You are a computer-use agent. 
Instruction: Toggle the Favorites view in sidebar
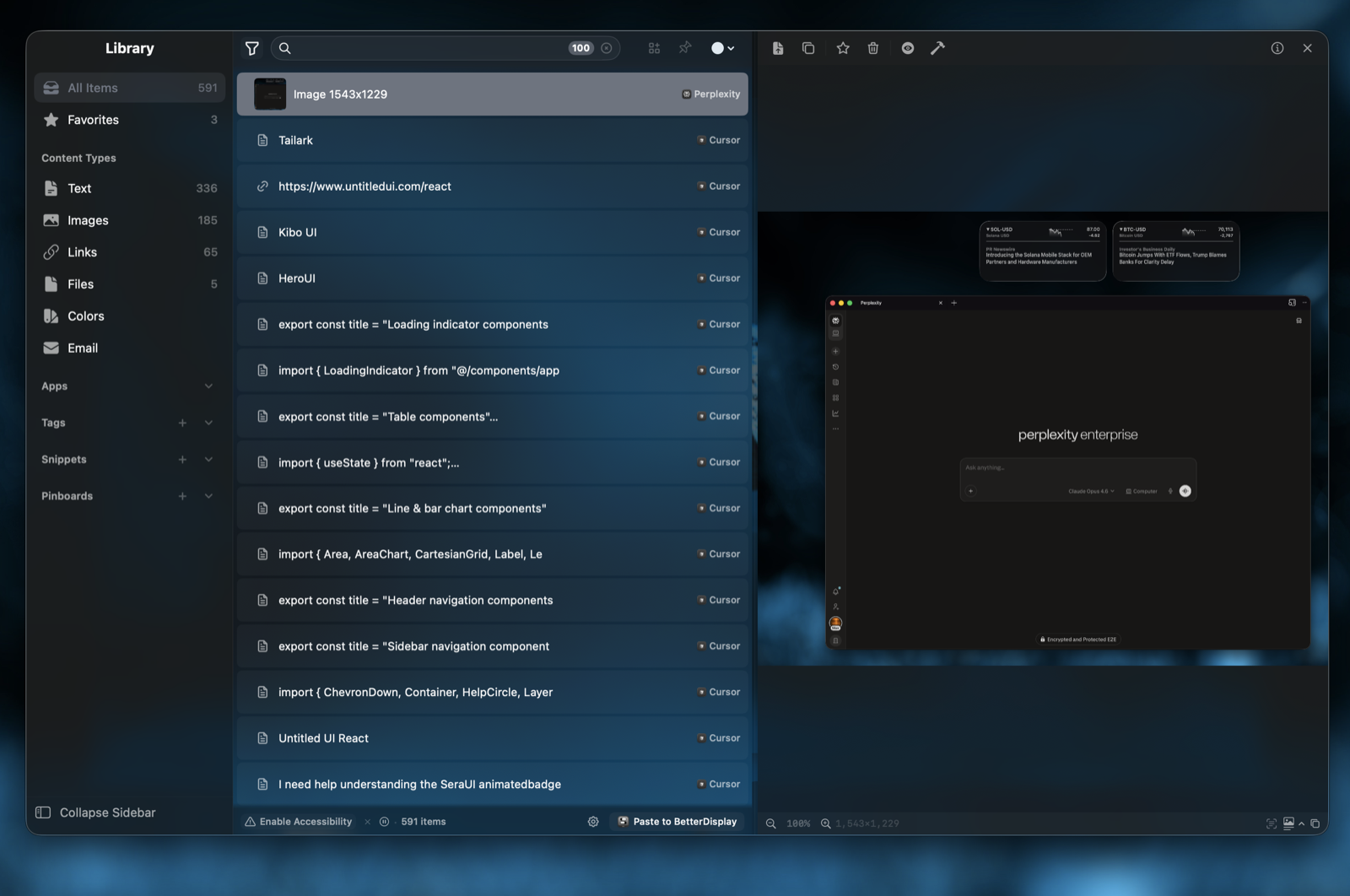(x=93, y=119)
